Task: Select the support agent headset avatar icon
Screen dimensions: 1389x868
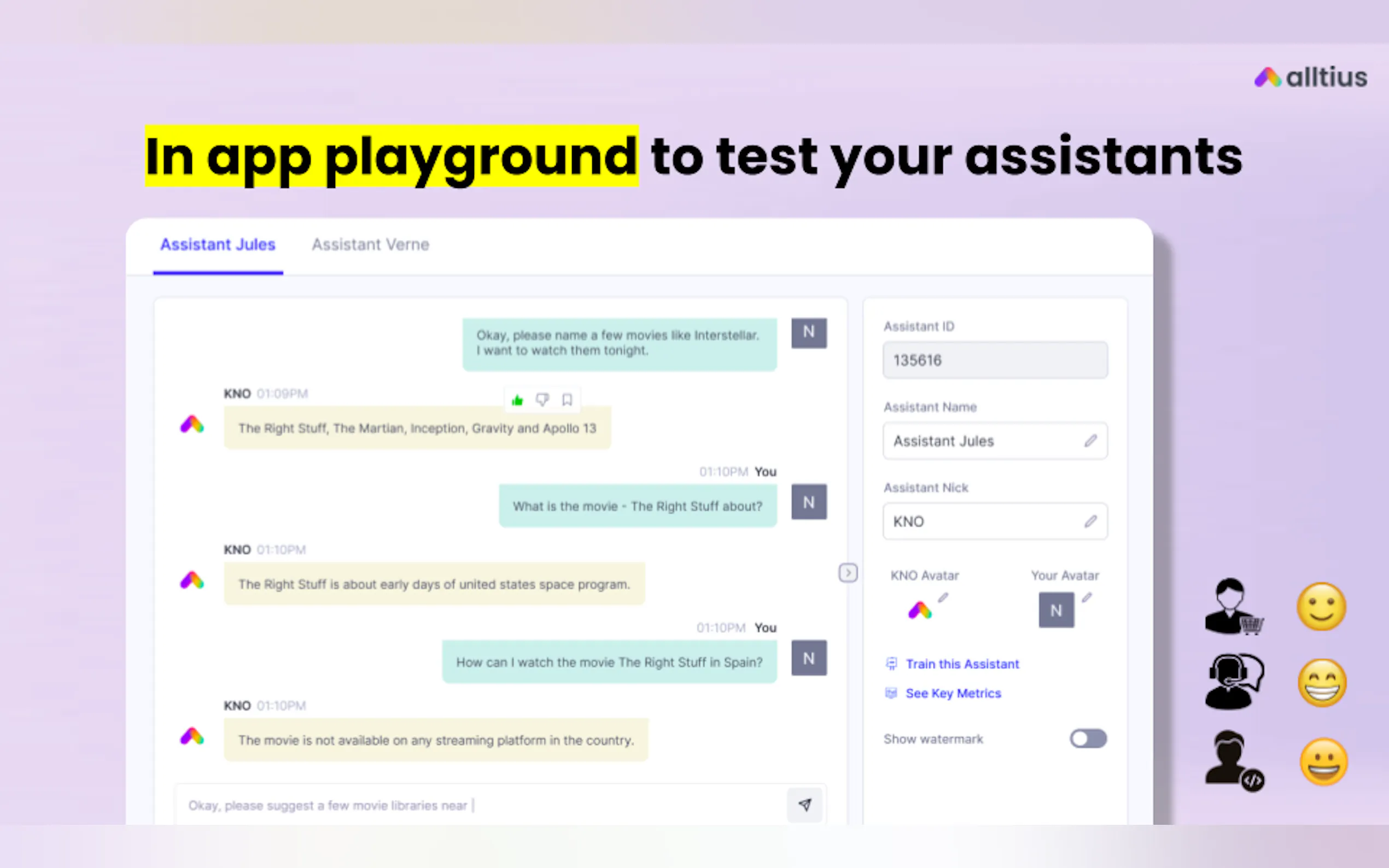Action: coord(1233,682)
